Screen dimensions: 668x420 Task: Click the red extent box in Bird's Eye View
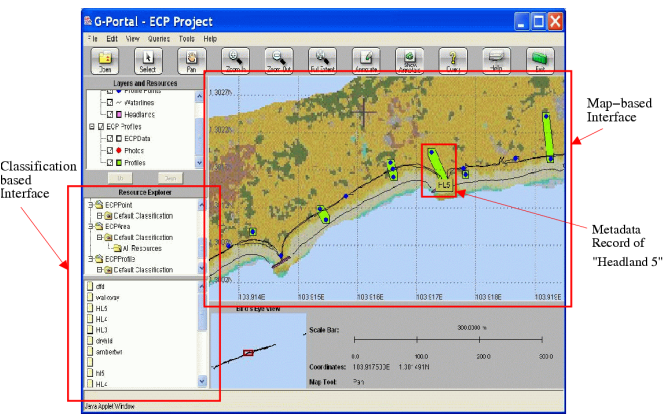(x=249, y=352)
